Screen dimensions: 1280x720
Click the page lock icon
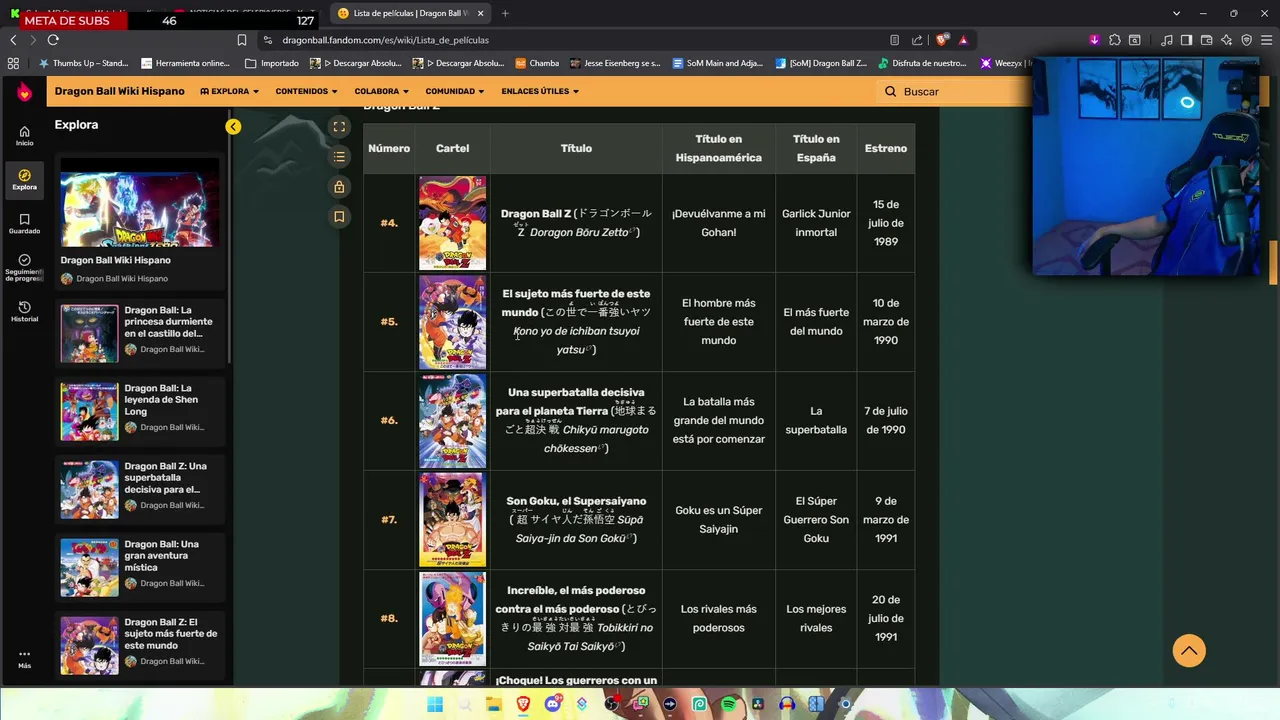pyautogui.click(x=339, y=187)
